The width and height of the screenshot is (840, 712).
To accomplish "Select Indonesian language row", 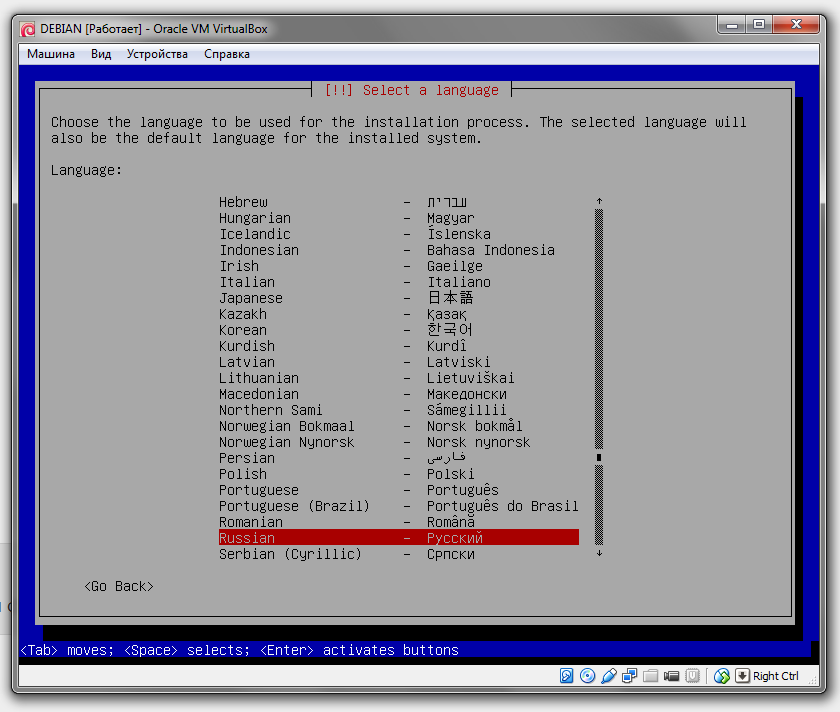I will point(399,250).
